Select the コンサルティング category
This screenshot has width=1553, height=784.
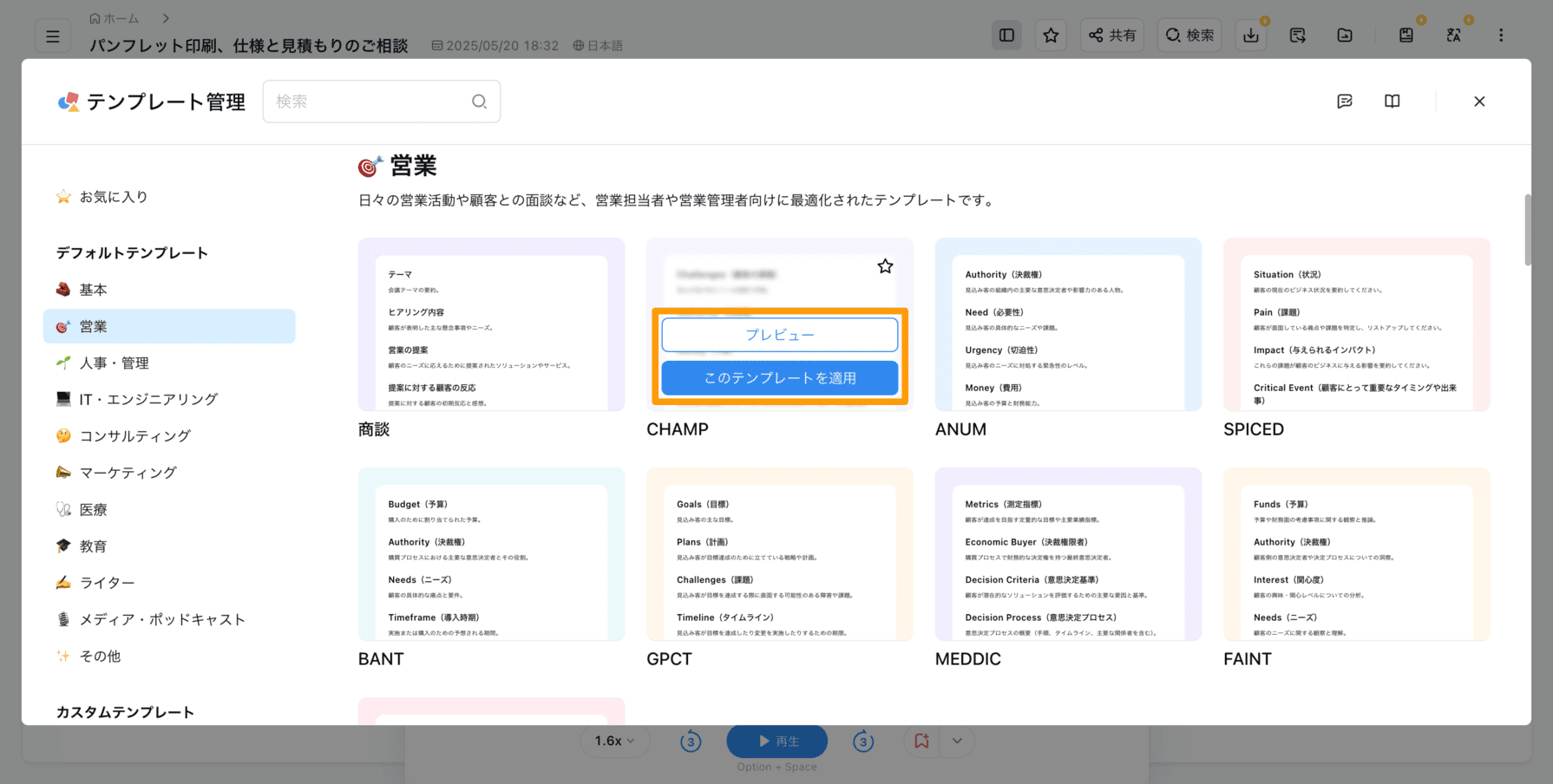(169, 436)
